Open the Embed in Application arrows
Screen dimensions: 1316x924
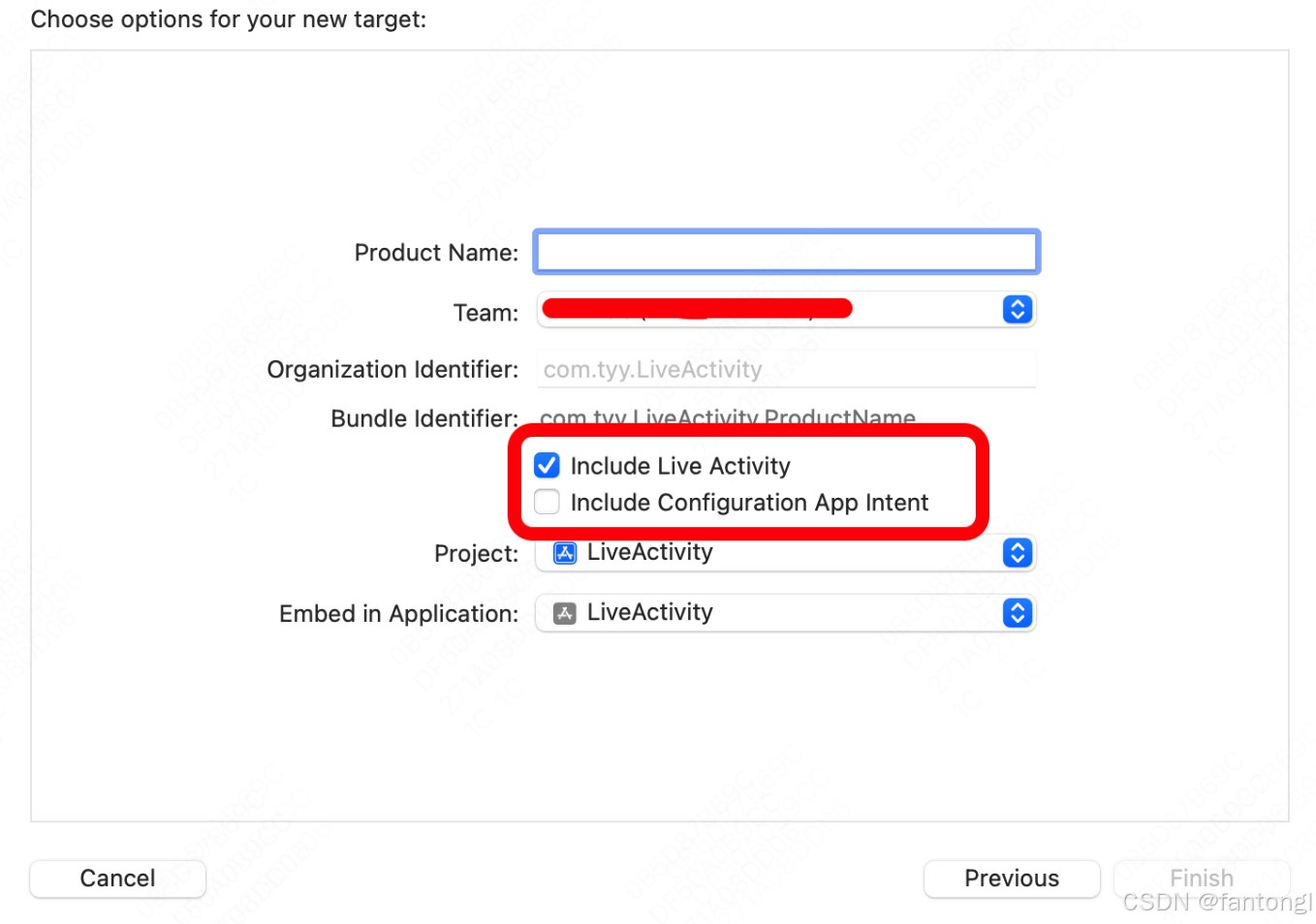tap(1017, 613)
